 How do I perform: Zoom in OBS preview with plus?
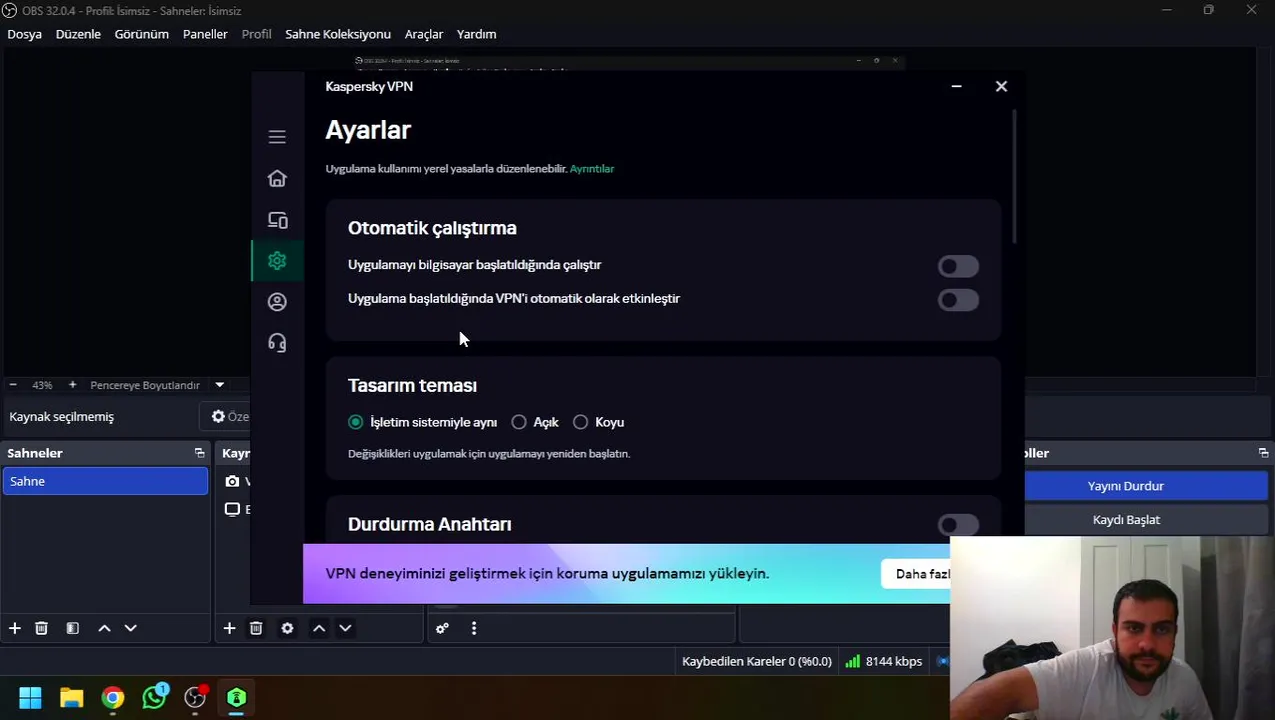pos(72,385)
